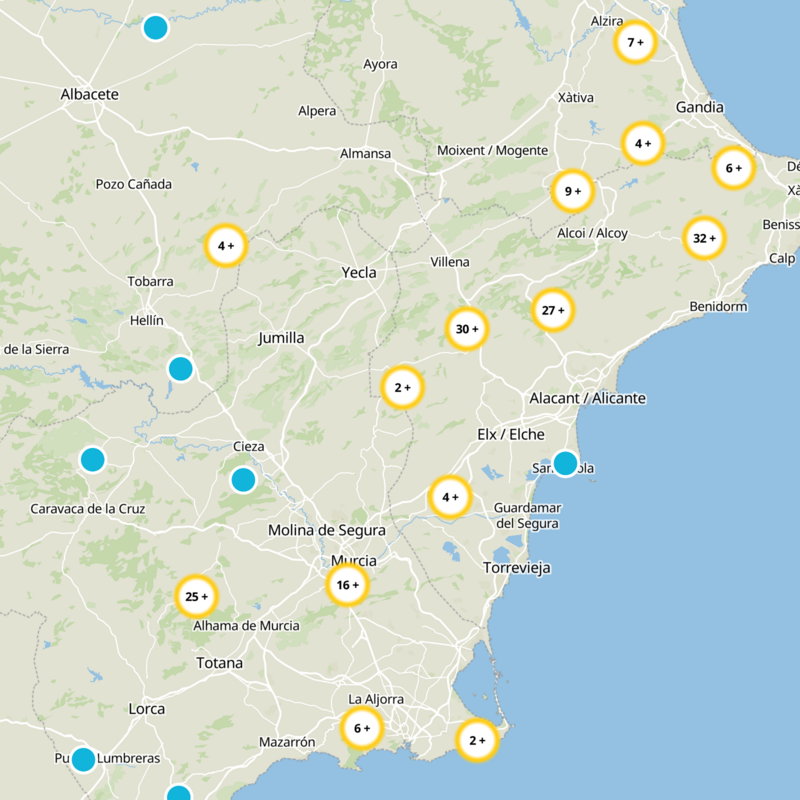Open the 2+ cluster on the southeast coast

pyautogui.click(x=477, y=740)
